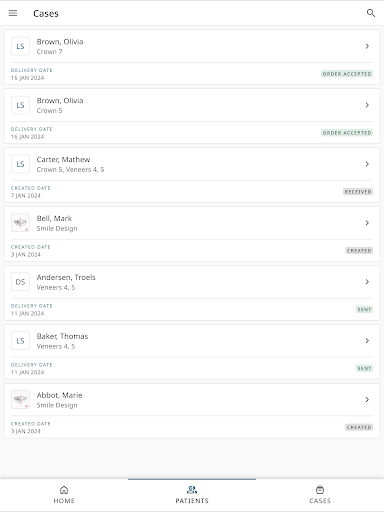Go to the Cases bottom tab

320,495
